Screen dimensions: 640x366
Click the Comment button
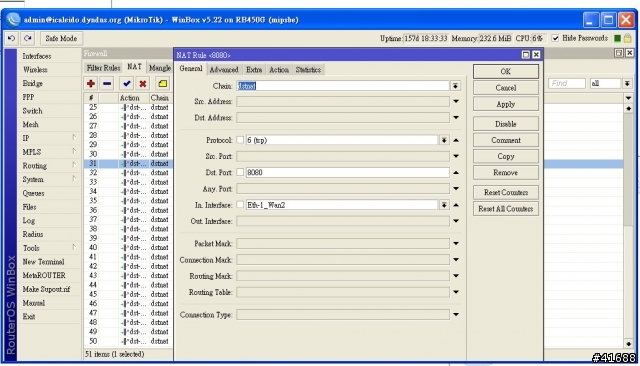pos(506,140)
